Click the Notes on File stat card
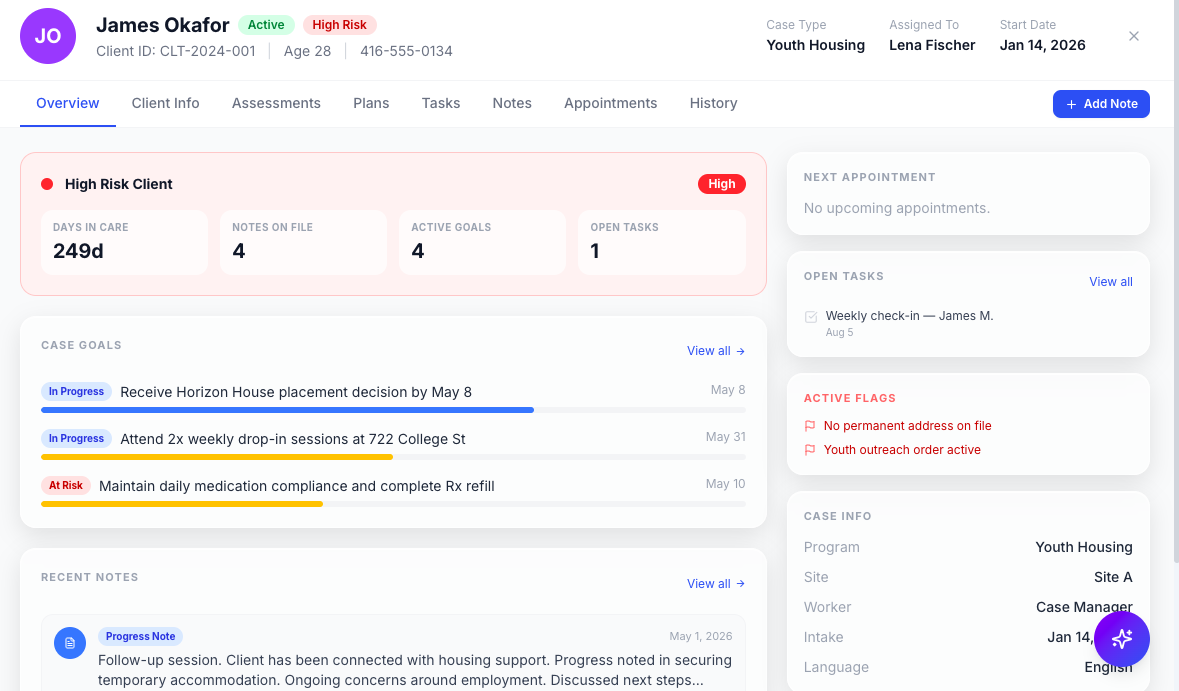 [303, 242]
